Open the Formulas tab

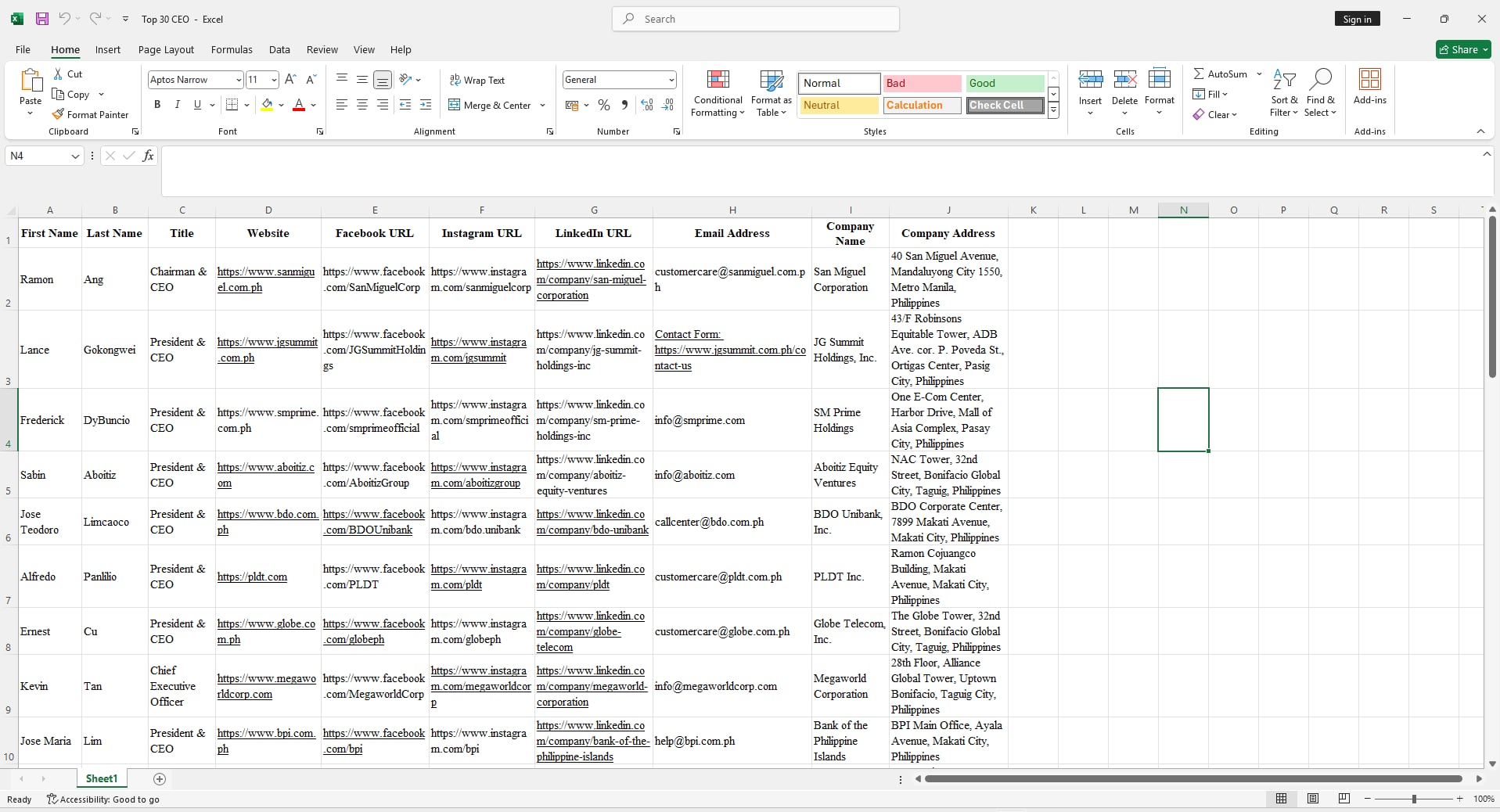pyautogui.click(x=232, y=49)
